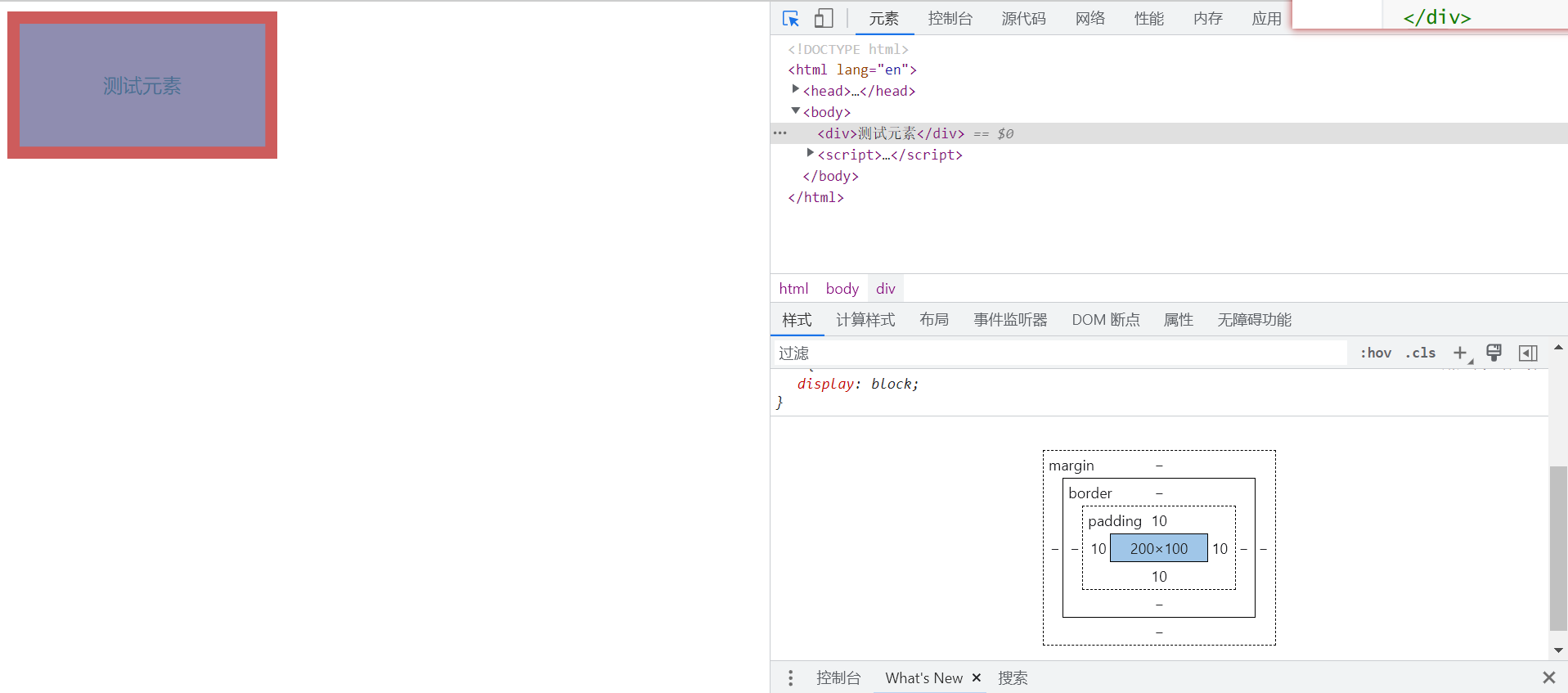The image size is (1568, 693).
Task: Click the styles pane scroll down arrow
Action: pyautogui.click(x=1558, y=650)
